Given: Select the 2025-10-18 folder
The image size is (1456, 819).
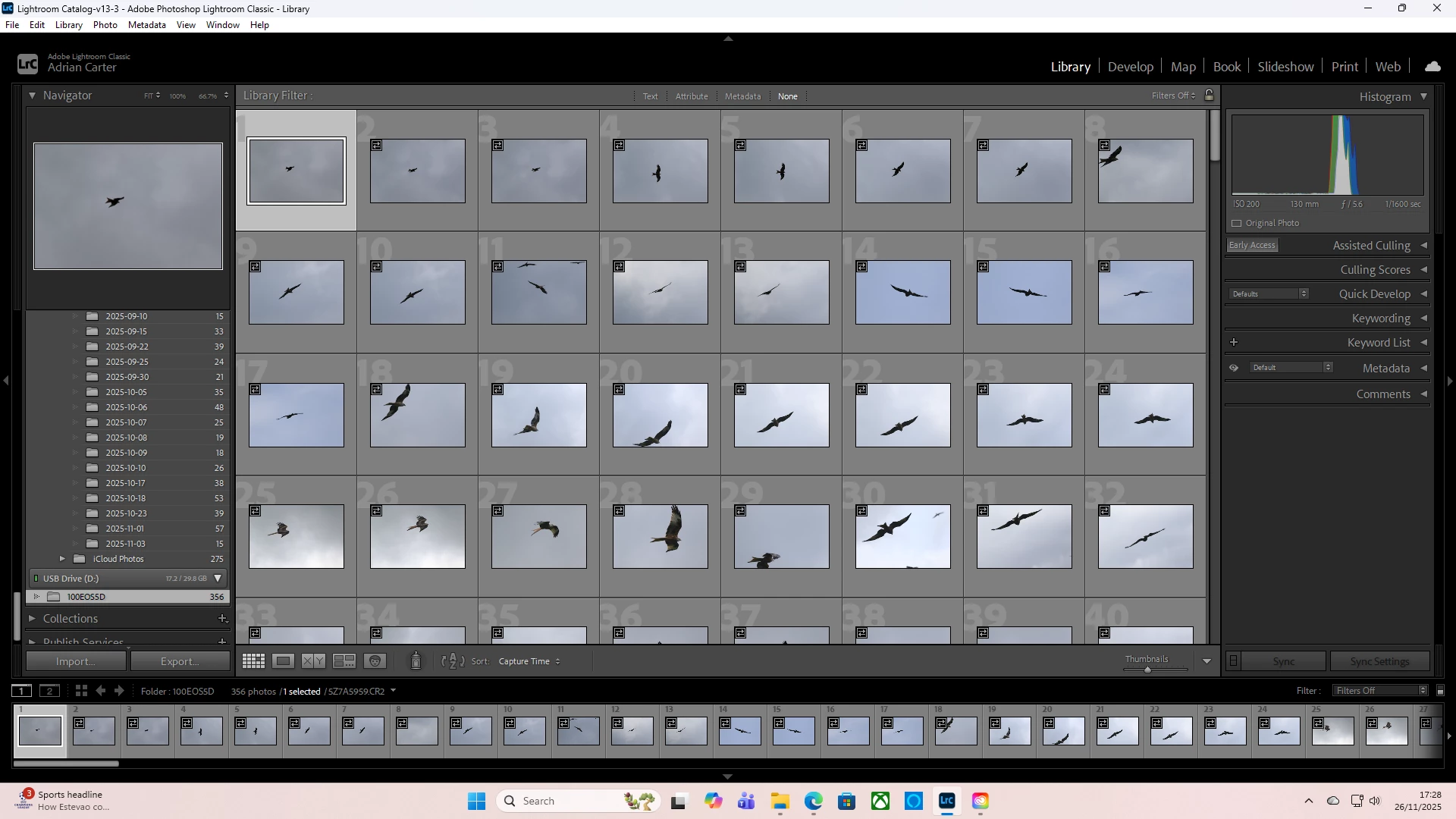Looking at the screenshot, I should click(127, 498).
